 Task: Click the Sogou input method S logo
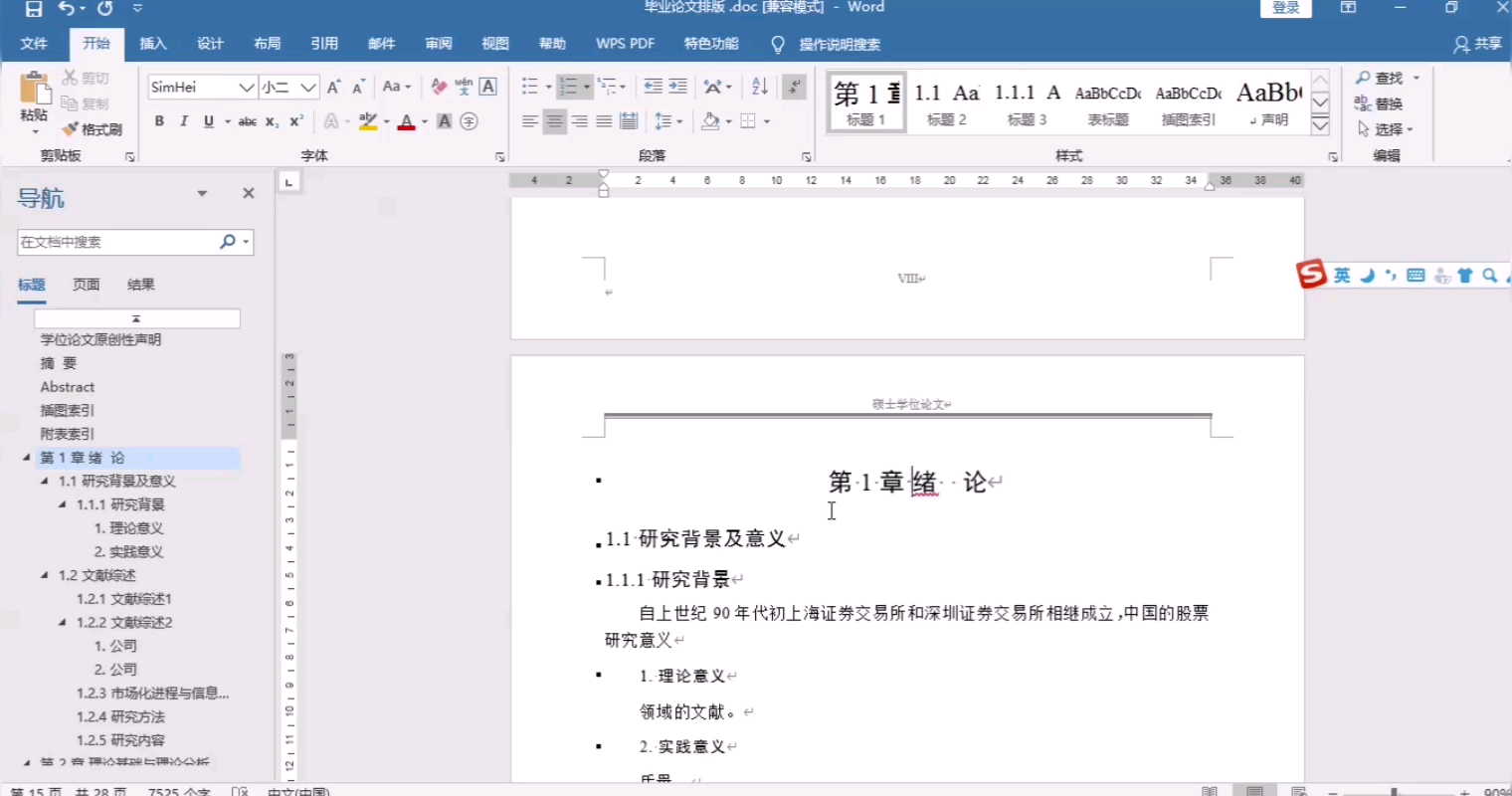(x=1312, y=274)
